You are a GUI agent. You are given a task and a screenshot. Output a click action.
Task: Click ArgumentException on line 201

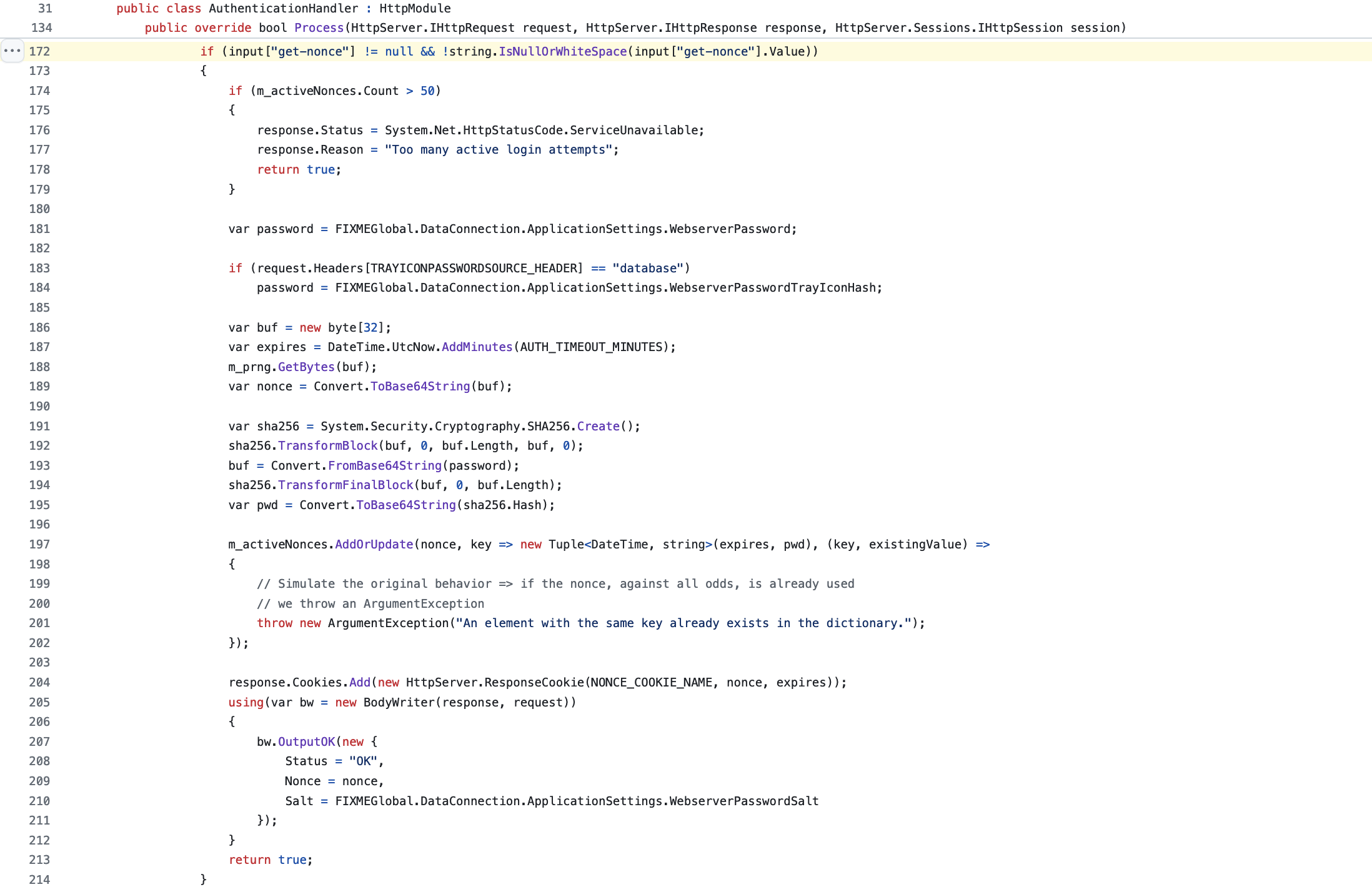click(388, 623)
